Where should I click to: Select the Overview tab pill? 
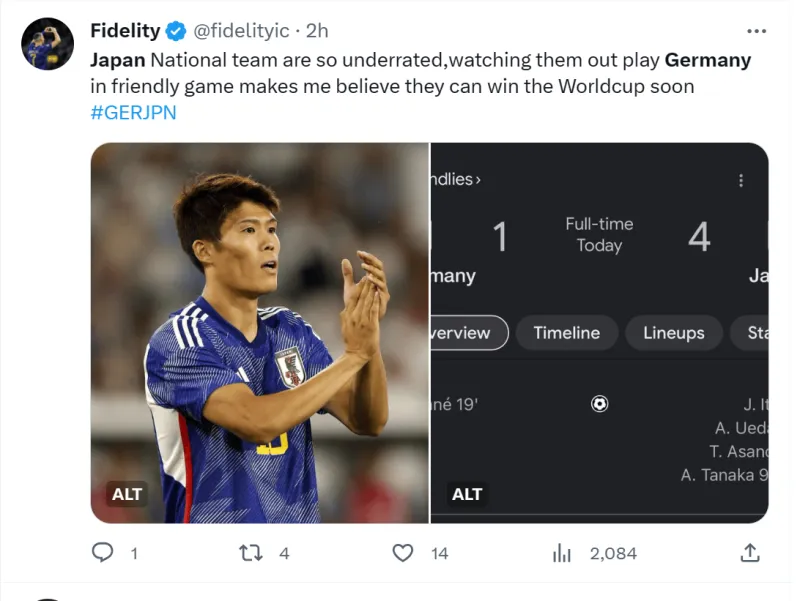(469, 333)
